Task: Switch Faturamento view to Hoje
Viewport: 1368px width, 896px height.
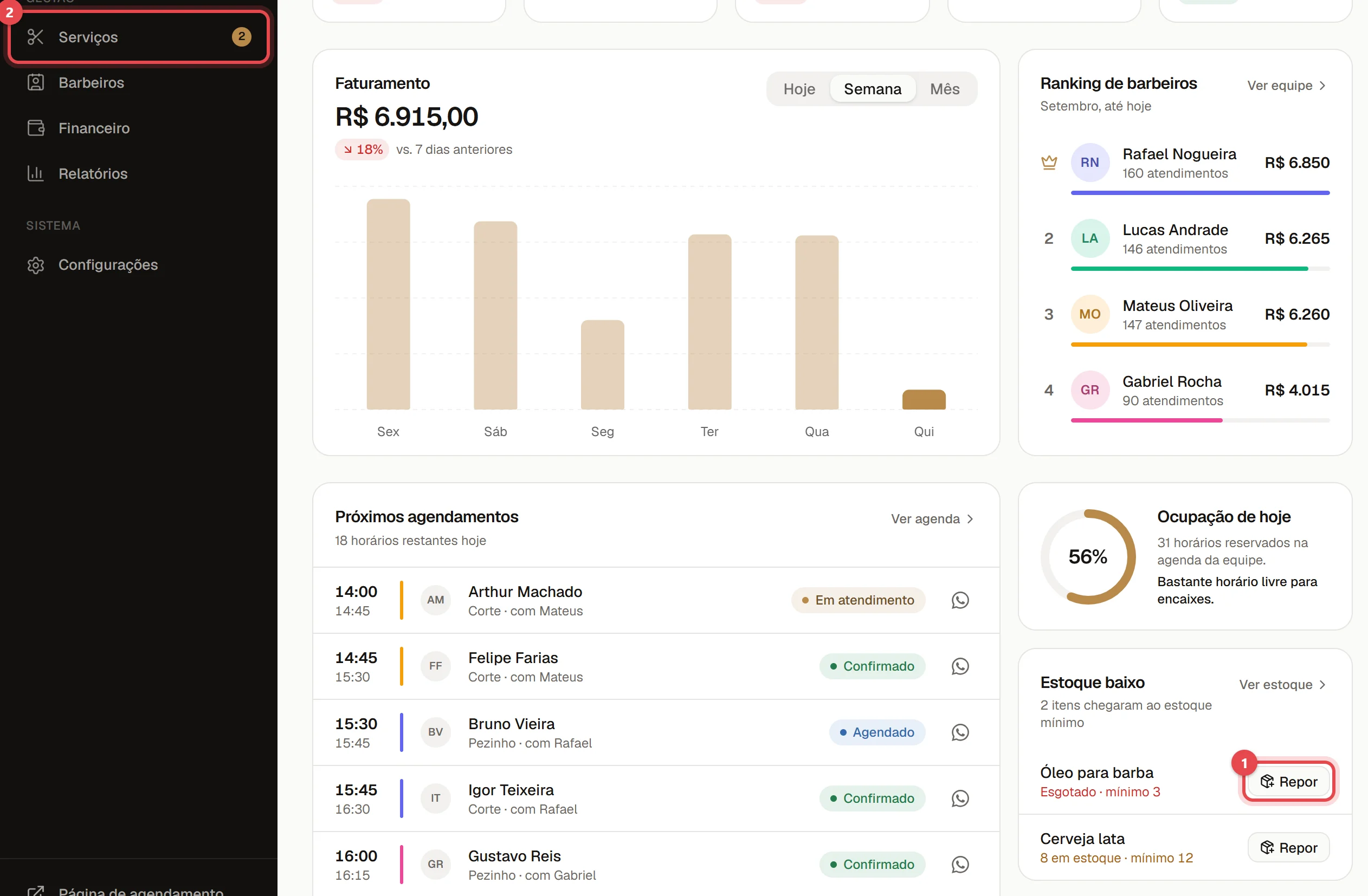Action: pos(799,89)
